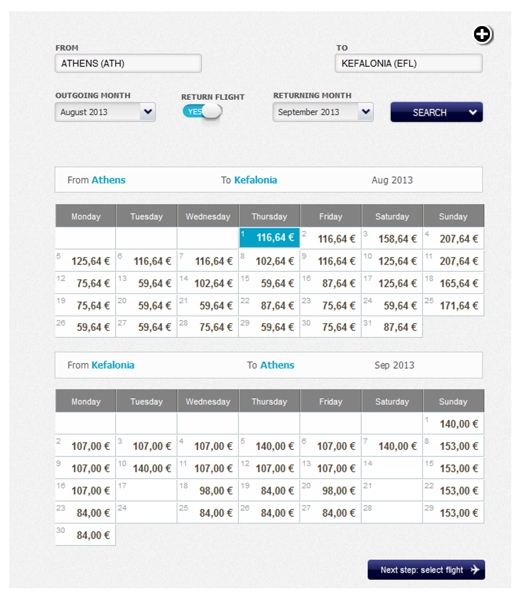This screenshot has width=518, height=599.
Task: Pick September 30 return fare 84,00 €
Action: (x=85, y=535)
